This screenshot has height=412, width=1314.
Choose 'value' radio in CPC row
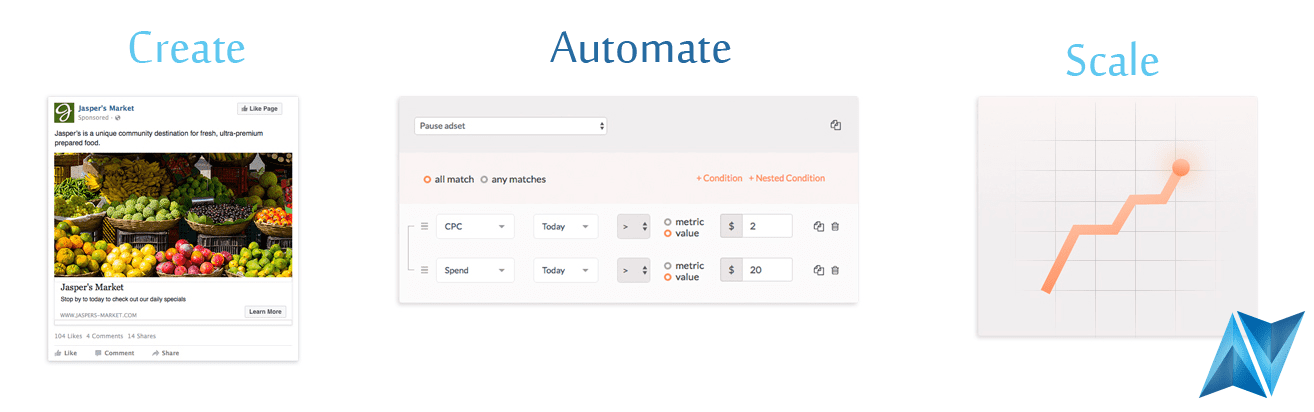point(667,233)
